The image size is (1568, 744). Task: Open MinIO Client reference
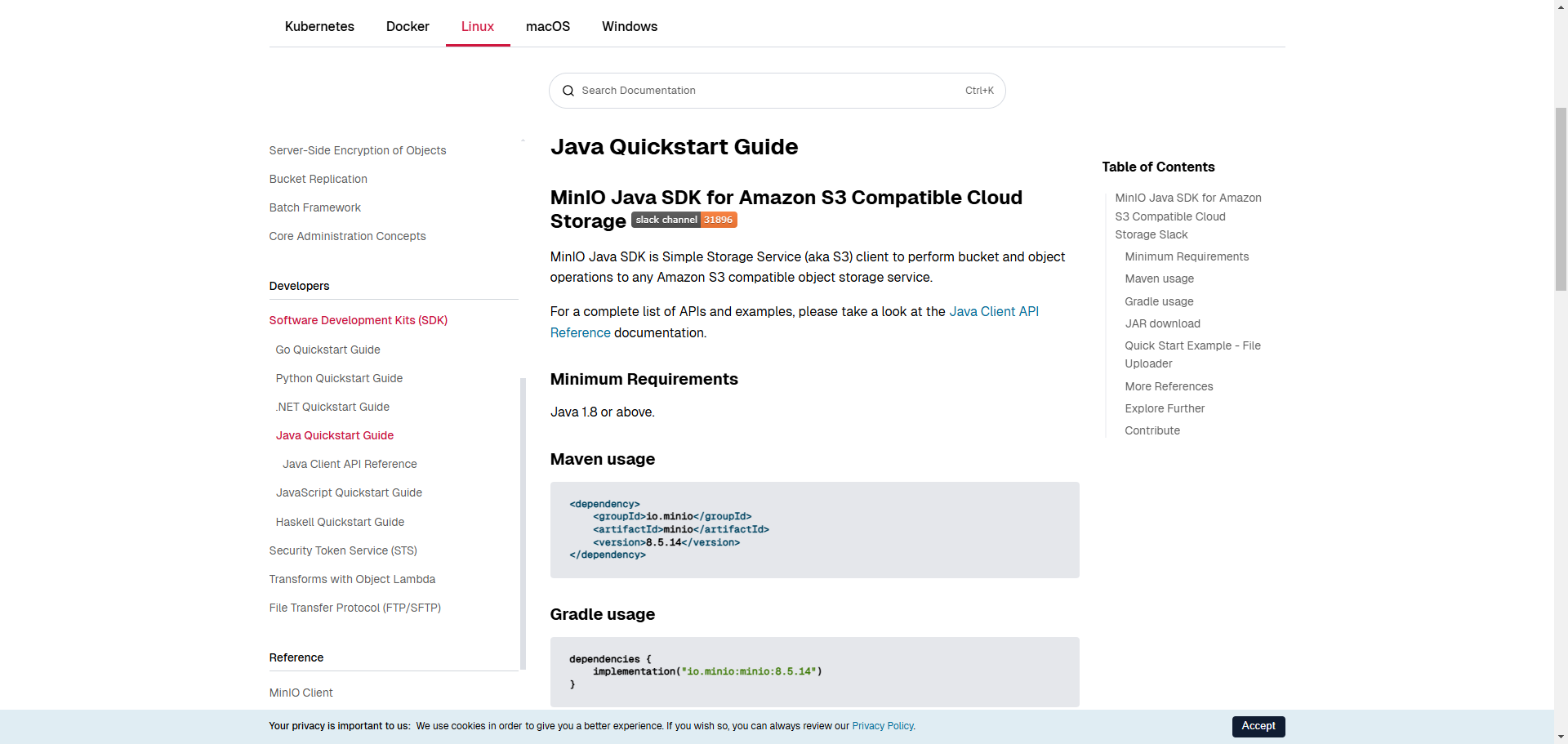point(301,693)
